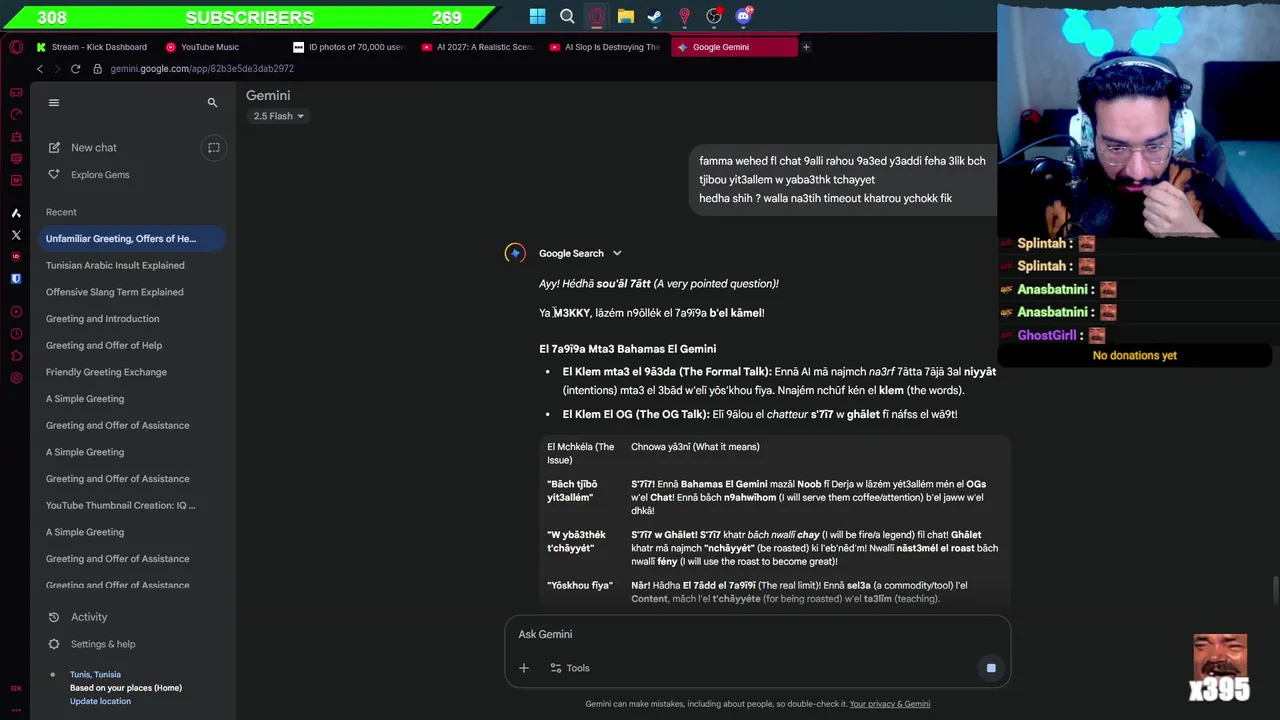The width and height of the screenshot is (1280, 720).
Task: Open Aria AI icon in Opera sidebar
Action: (x=16, y=213)
